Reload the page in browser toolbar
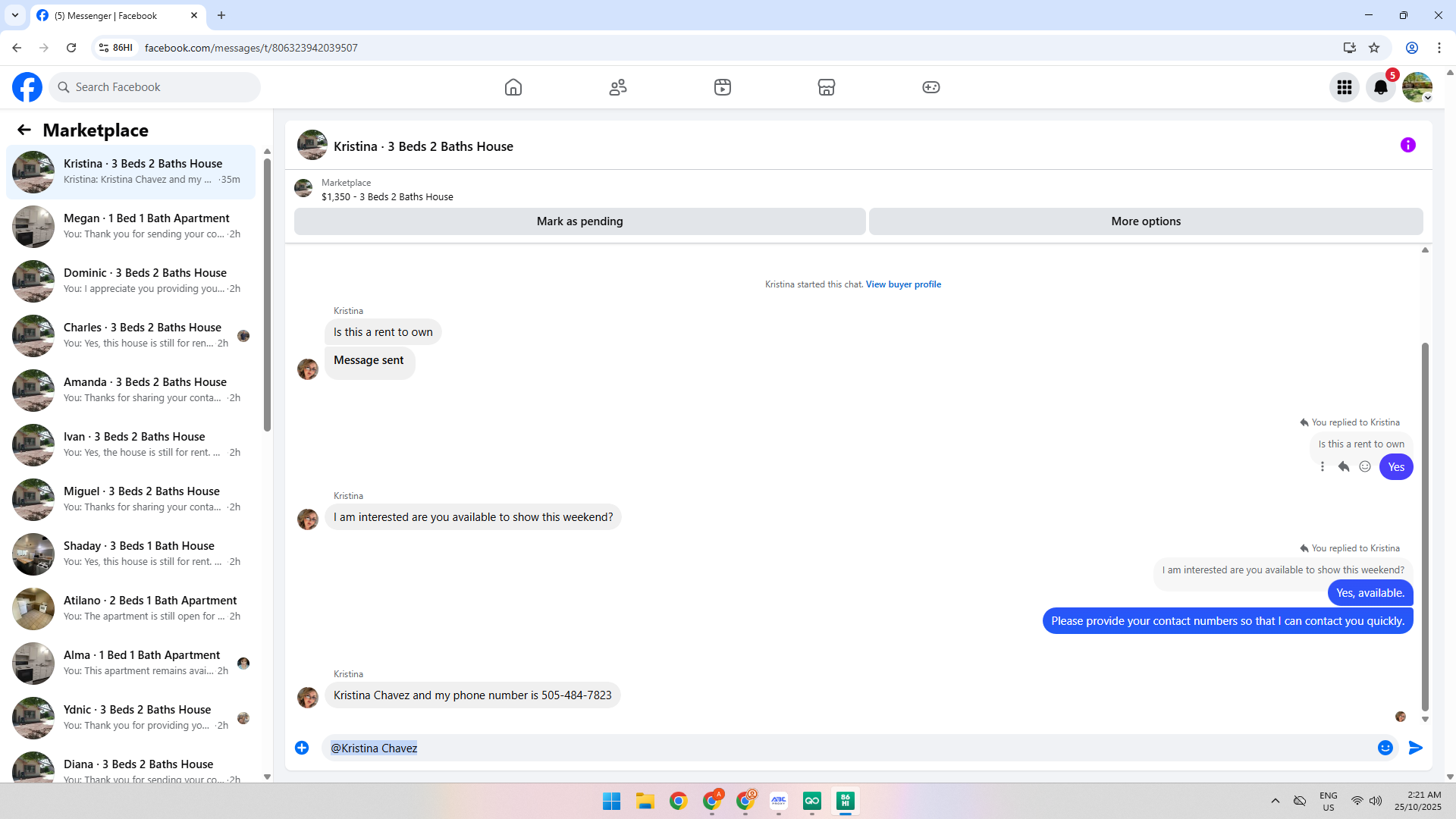 pyautogui.click(x=71, y=48)
